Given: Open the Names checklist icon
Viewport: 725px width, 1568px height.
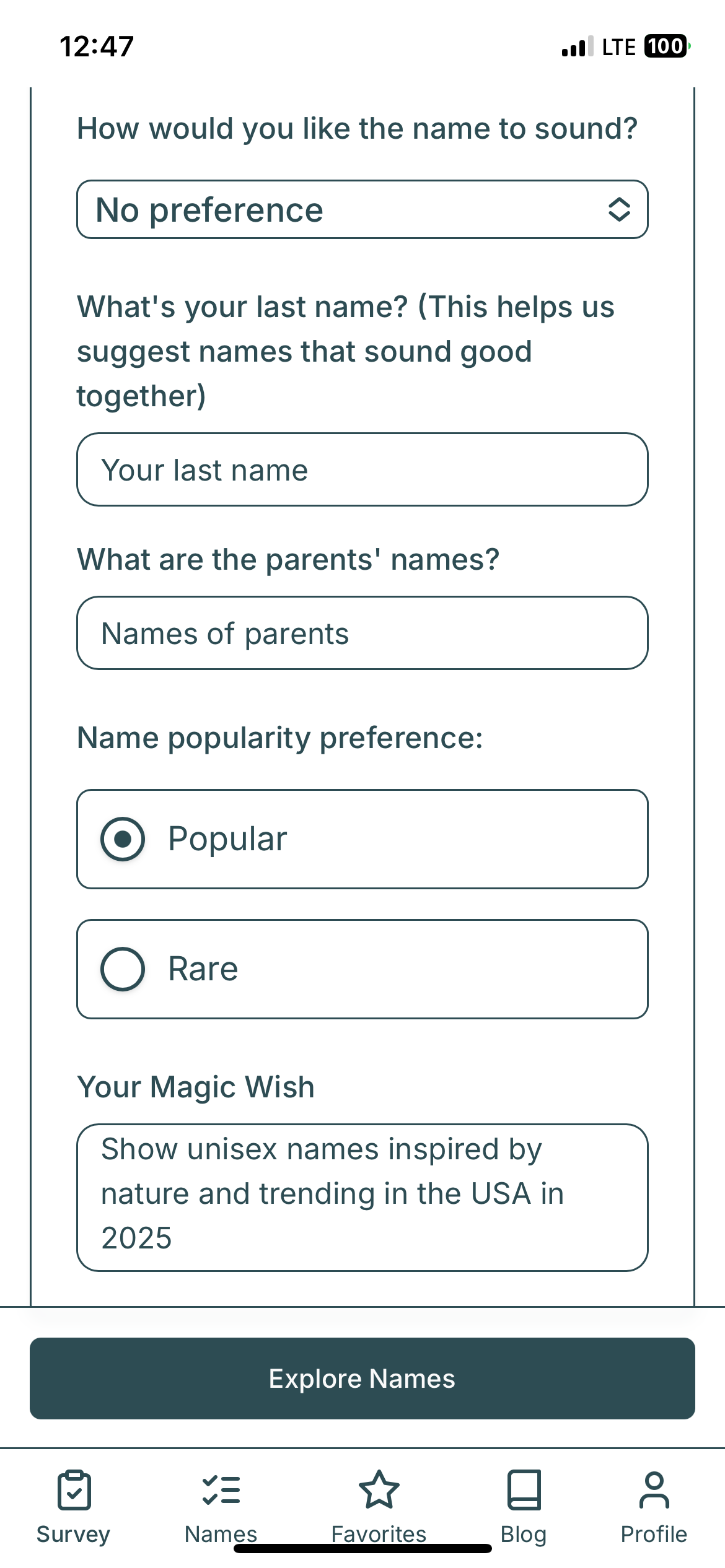Looking at the screenshot, I should pyautogui.click(x=221, y=1489).
